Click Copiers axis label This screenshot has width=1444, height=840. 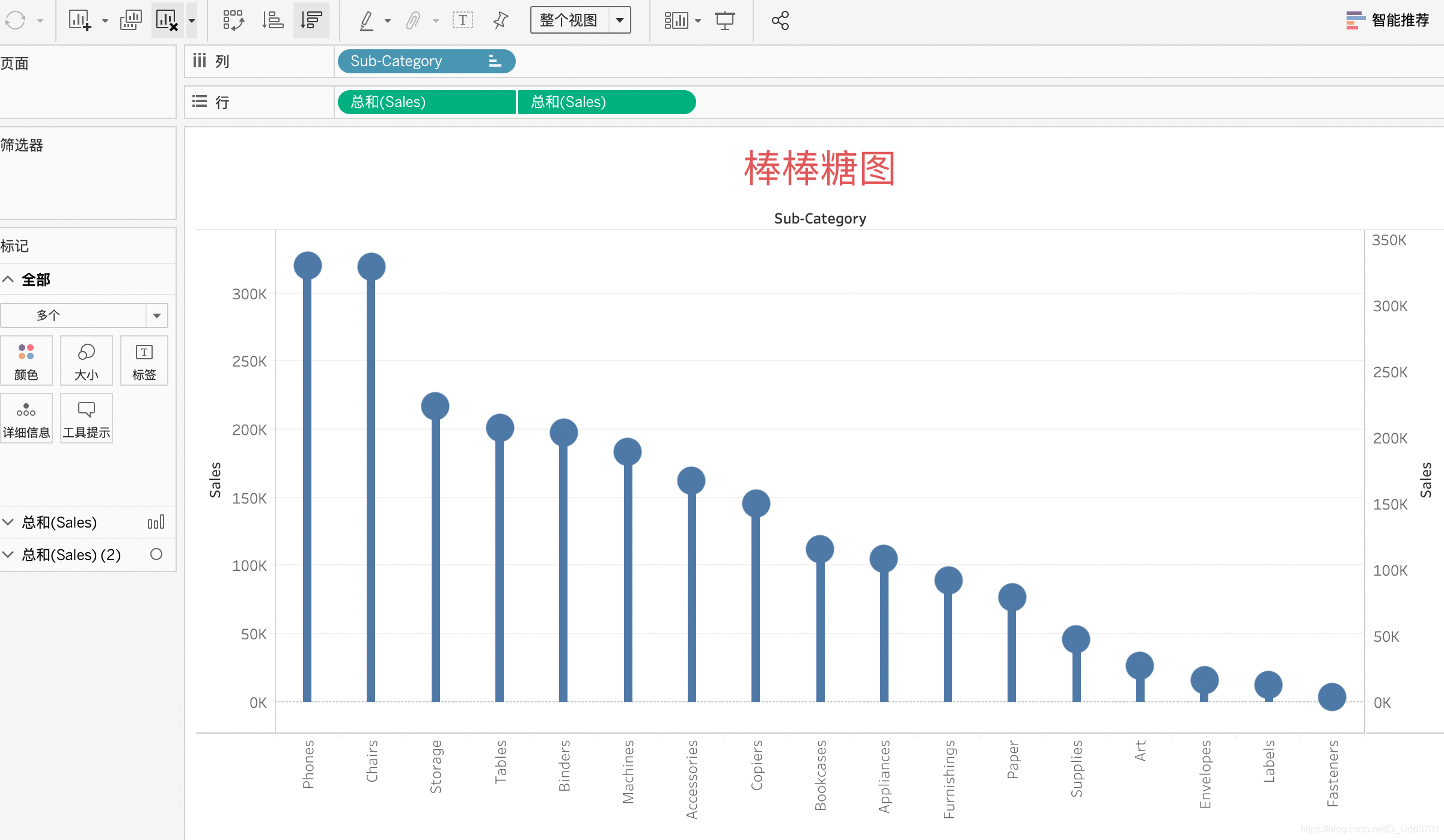point(756,765)
